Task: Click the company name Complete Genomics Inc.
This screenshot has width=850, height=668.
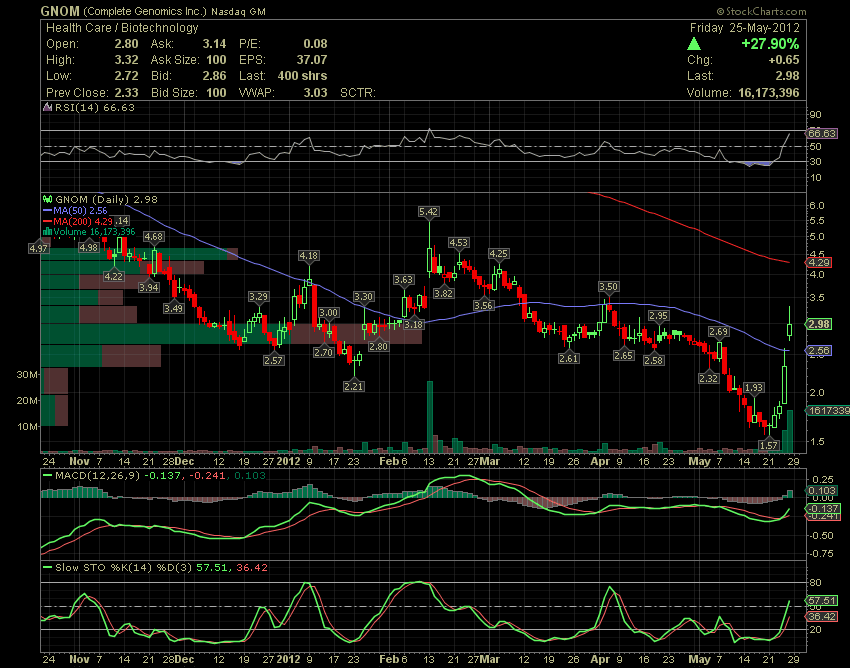Action: coord(145,11)
